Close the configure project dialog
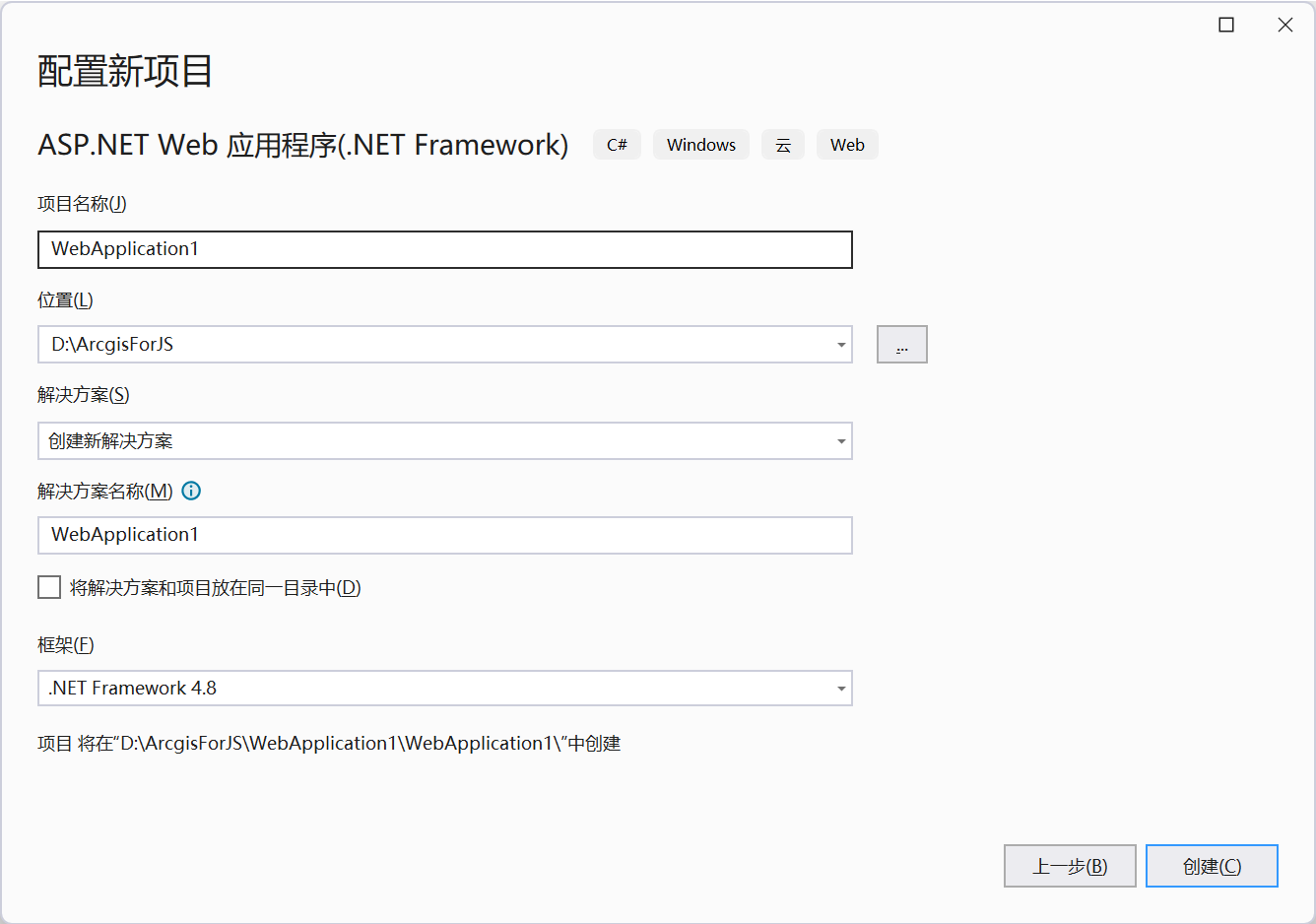 coord(1285,25)
